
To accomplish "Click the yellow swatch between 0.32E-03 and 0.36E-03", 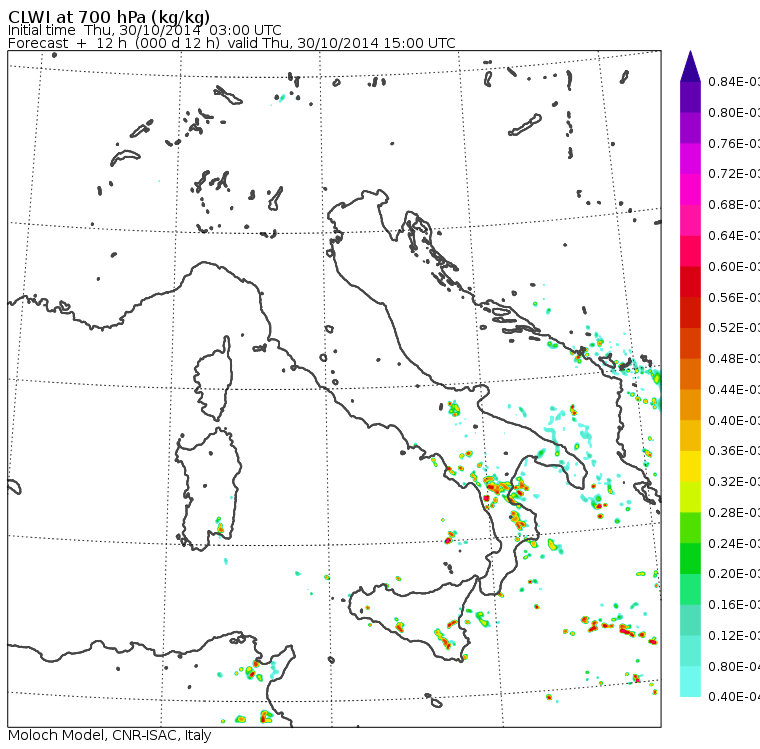I will [690, 466].
